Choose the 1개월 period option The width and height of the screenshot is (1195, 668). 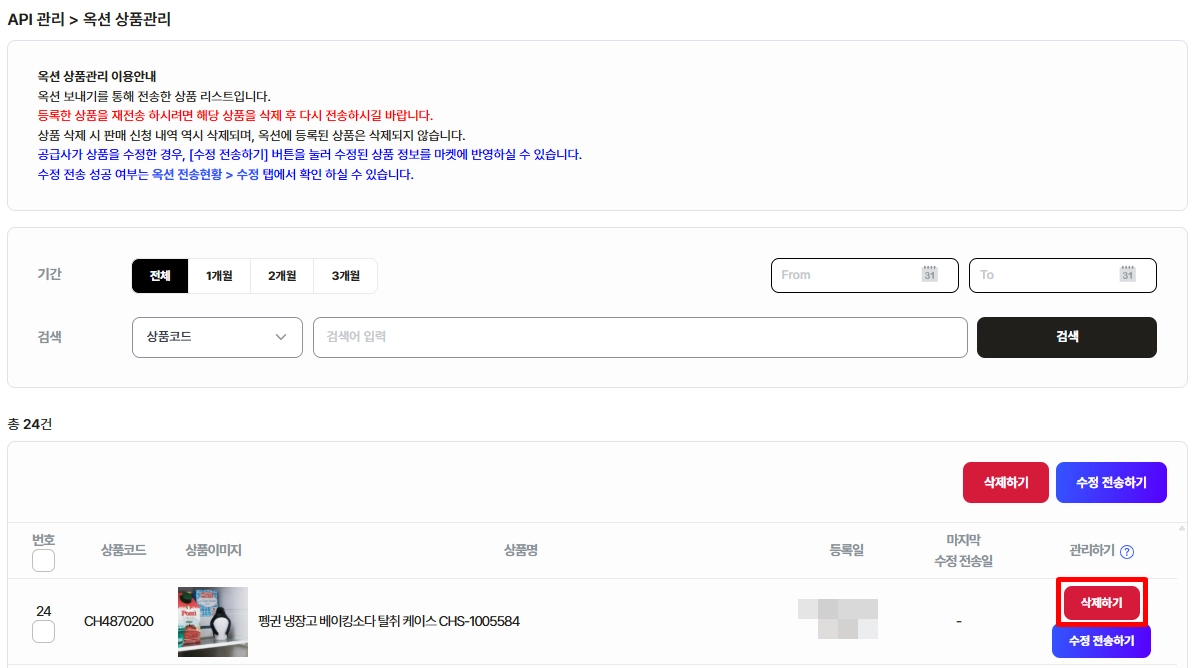tap(219, 276)
